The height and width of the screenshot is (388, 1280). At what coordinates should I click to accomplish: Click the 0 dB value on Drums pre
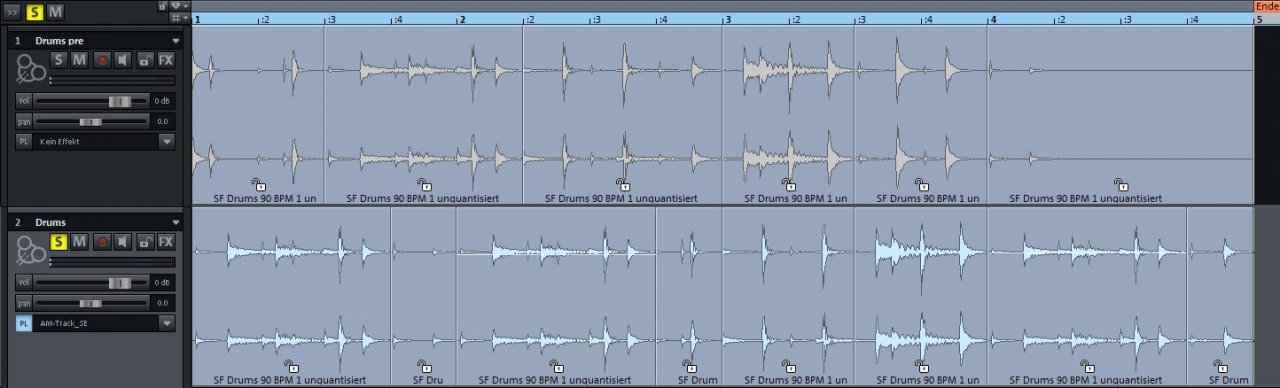click(163, 101)
